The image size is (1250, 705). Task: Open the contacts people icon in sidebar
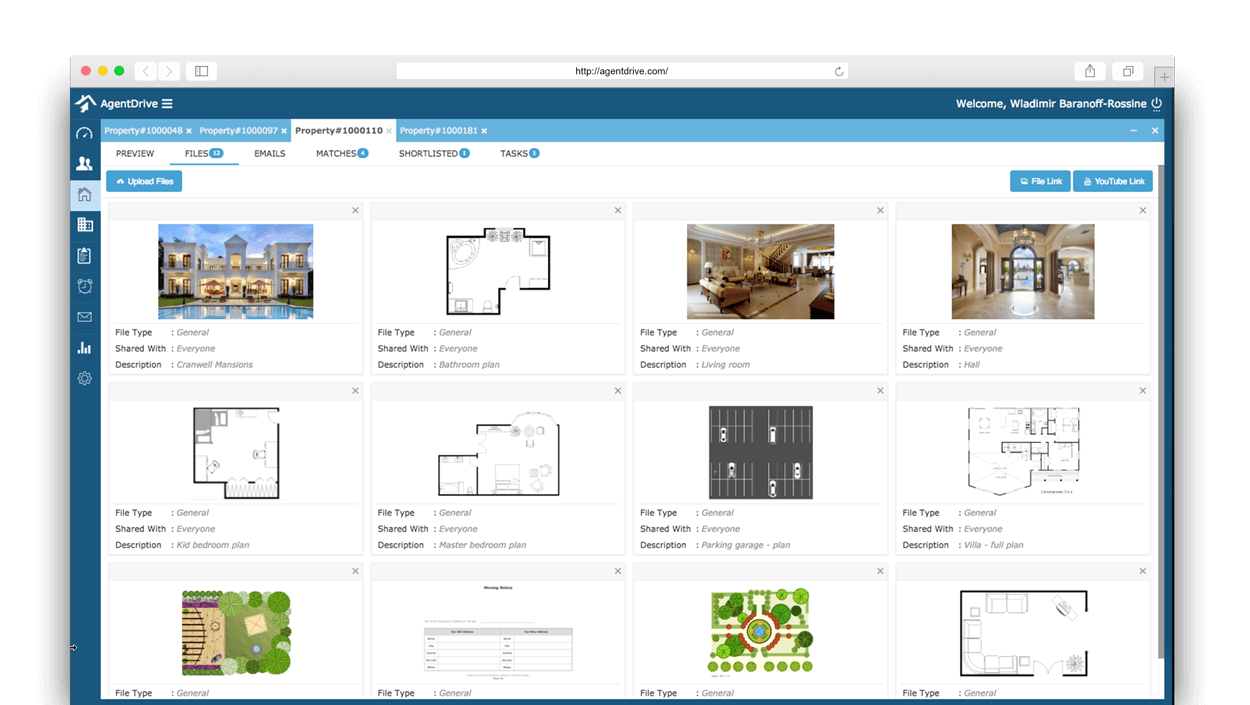(x=84, y=164)
